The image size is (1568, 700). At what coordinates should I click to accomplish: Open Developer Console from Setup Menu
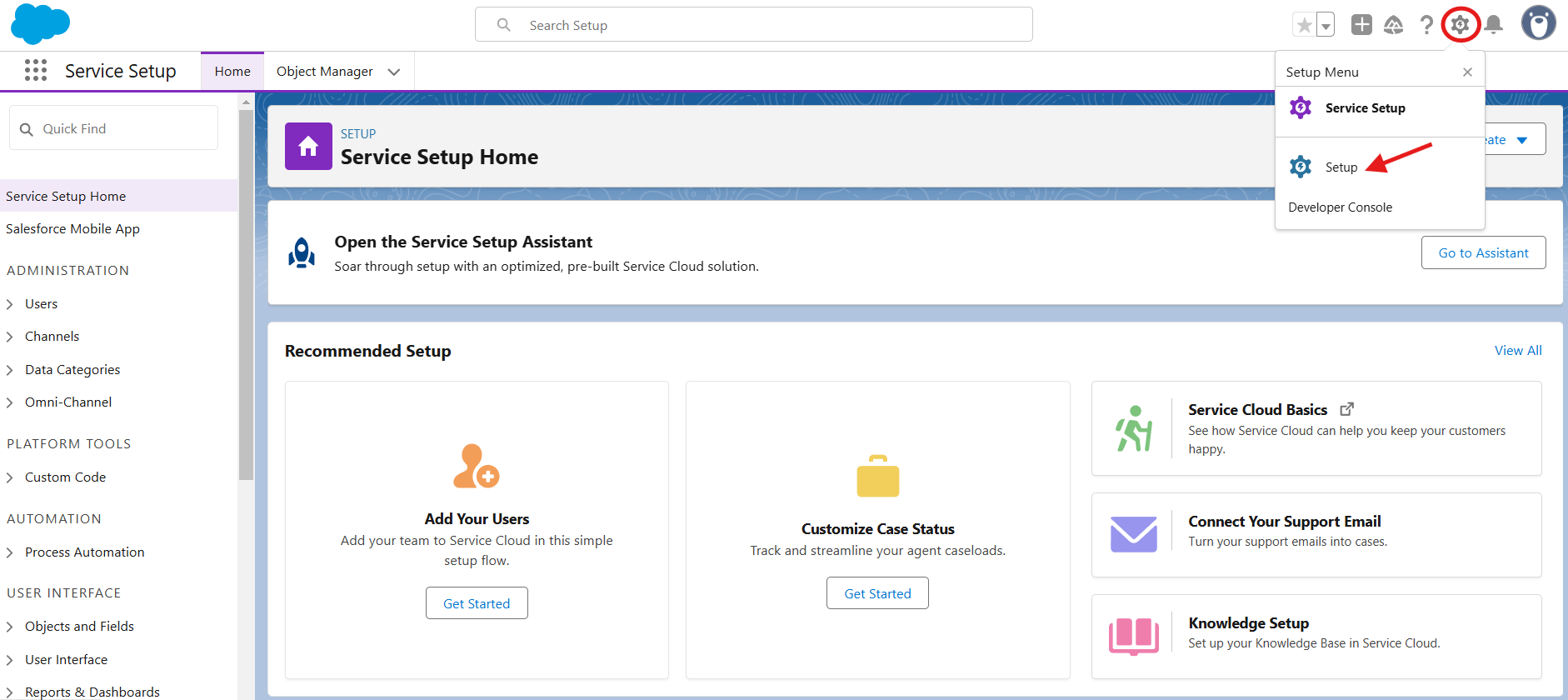[x=1340, y=207]
